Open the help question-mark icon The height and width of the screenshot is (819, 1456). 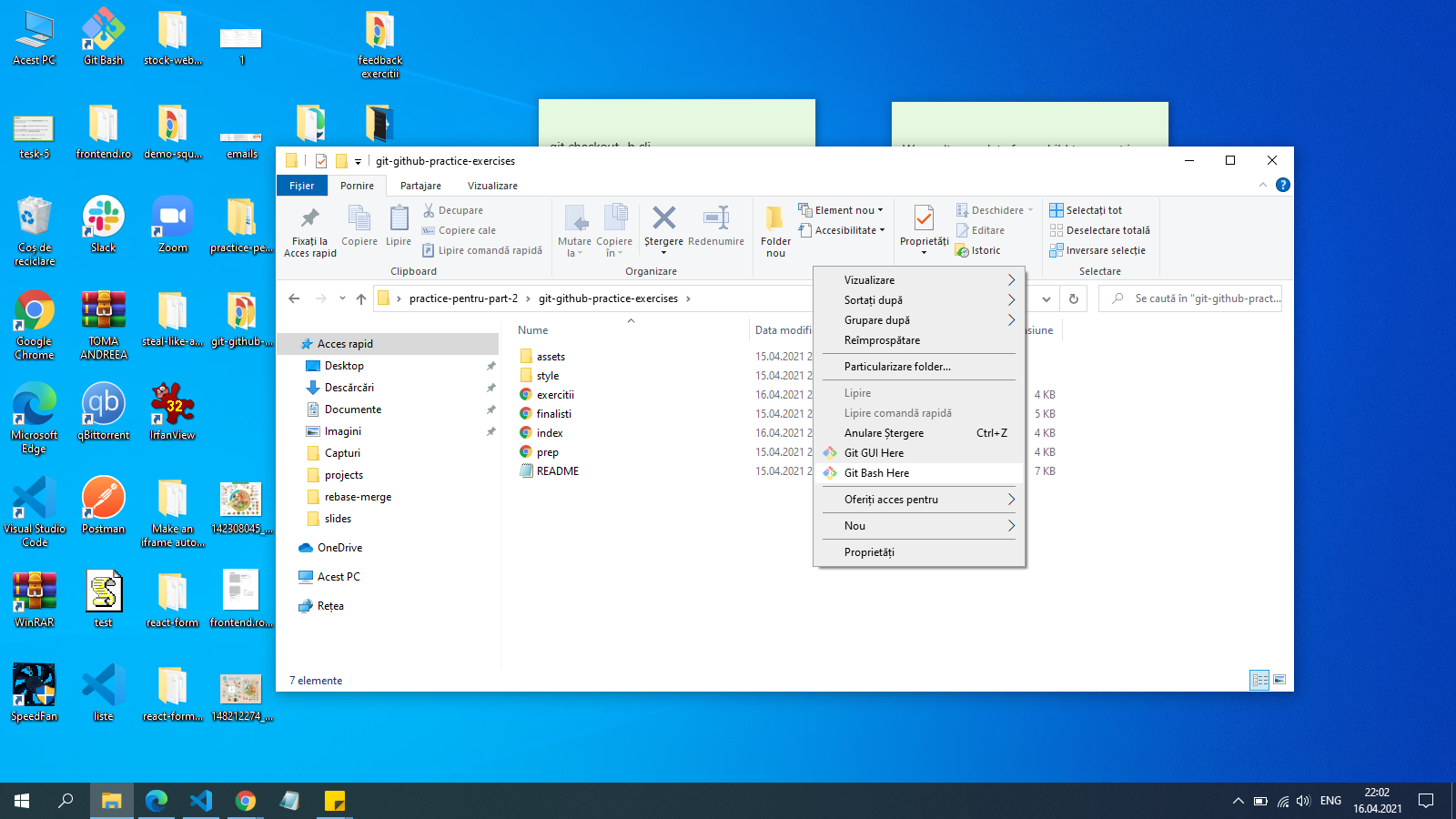tap(1282, 185)
